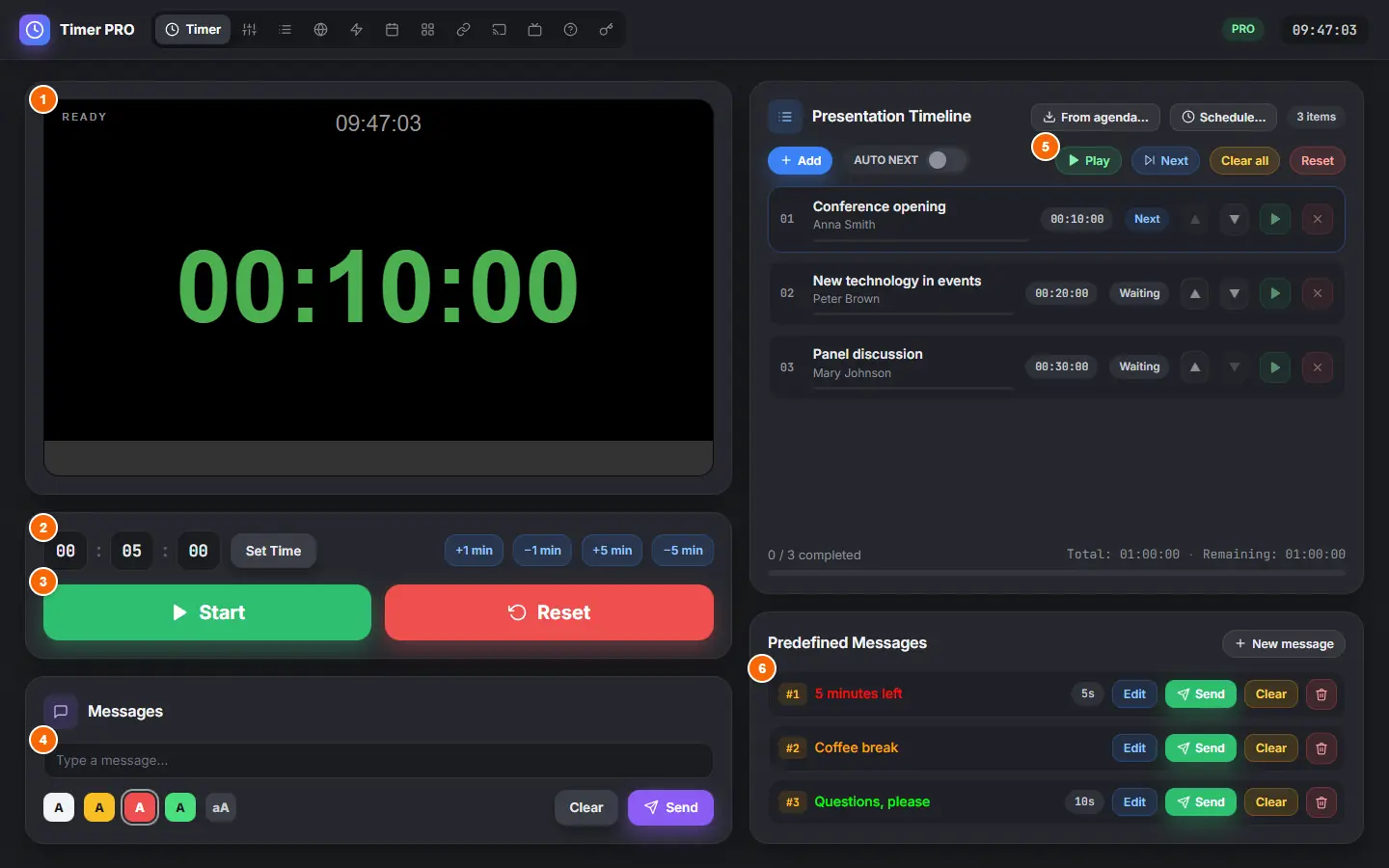Toggle the aA text case button
Image resolution: width=1389 pixels, height=868 pixels.
click(x=221, y=807)
